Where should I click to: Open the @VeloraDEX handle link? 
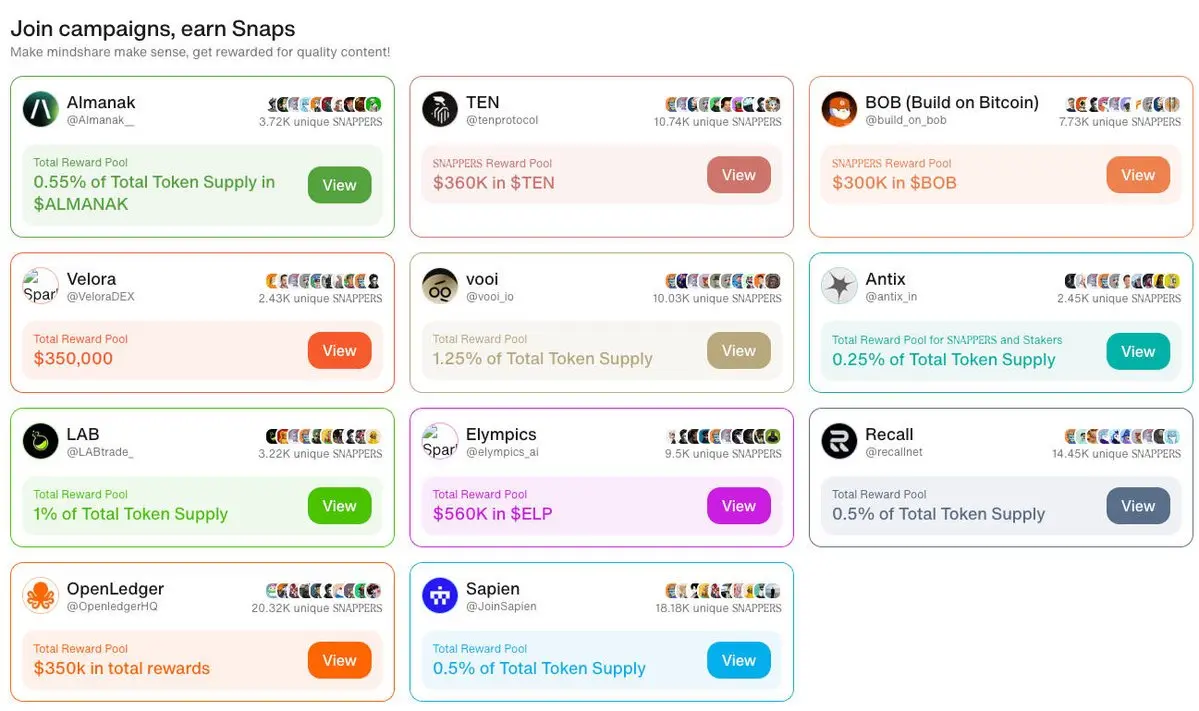100,297
